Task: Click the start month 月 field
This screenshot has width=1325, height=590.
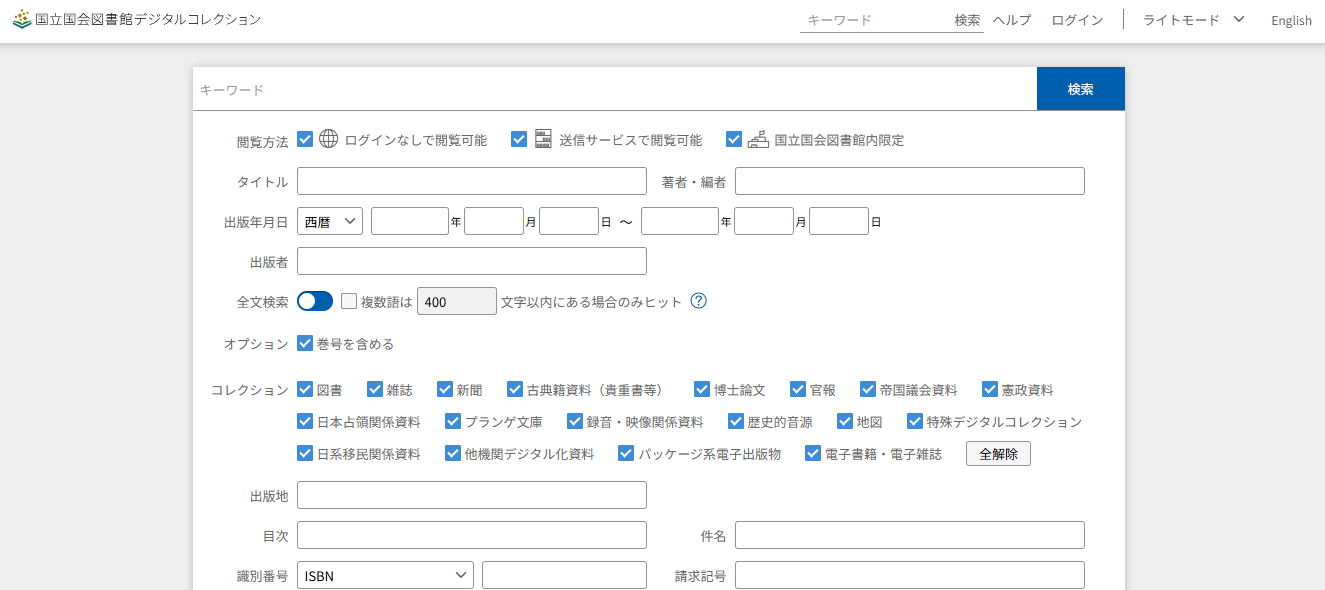Action: [x=494, y=221]
